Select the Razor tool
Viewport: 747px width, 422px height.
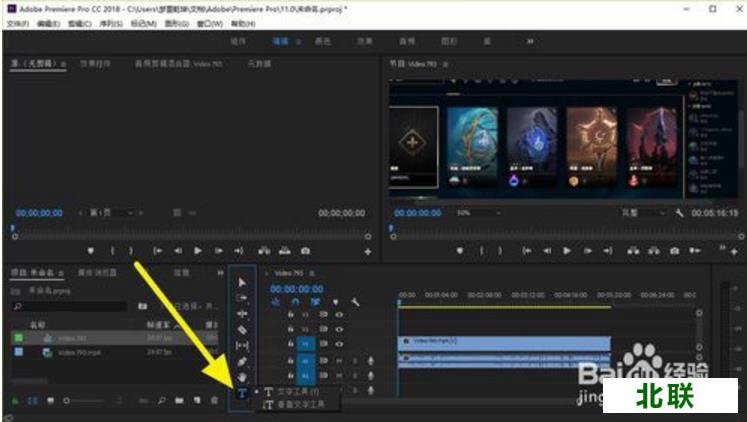coord(242,329)
